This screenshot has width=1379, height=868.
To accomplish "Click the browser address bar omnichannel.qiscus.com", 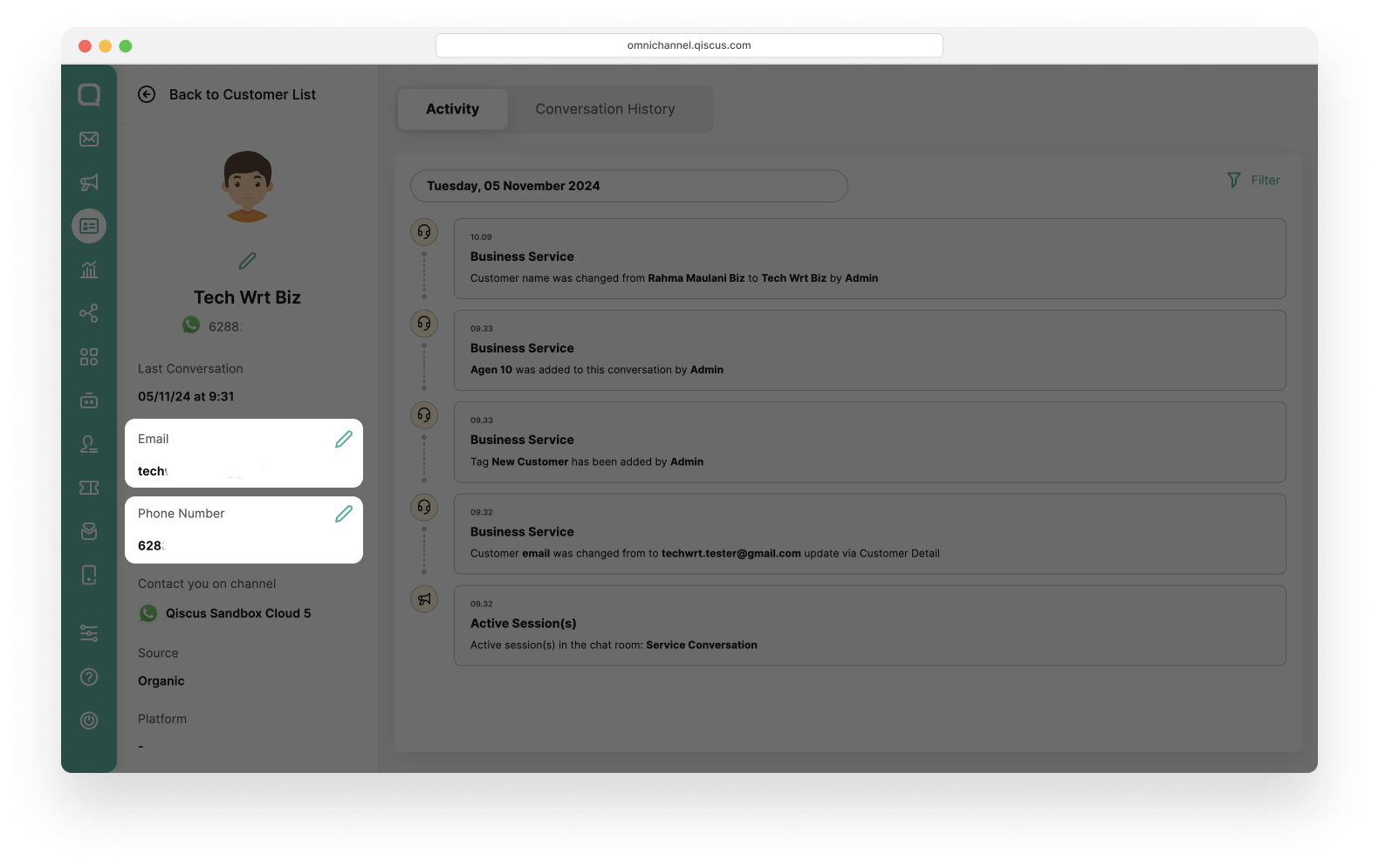I will [x=689, y=45].
